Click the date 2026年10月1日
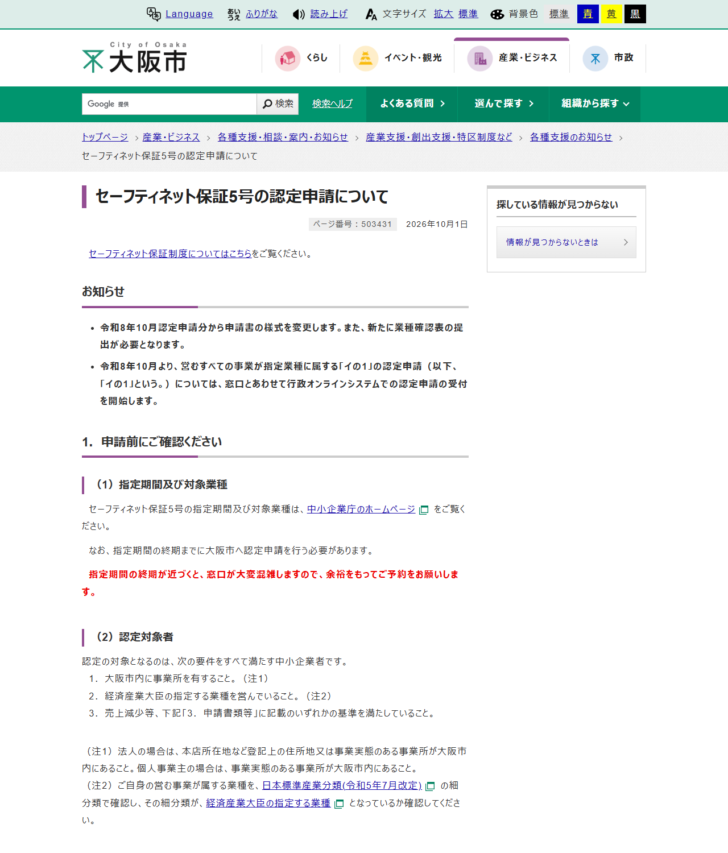The width and height of the screenshot is (728, 853). [x=437, y=224]
